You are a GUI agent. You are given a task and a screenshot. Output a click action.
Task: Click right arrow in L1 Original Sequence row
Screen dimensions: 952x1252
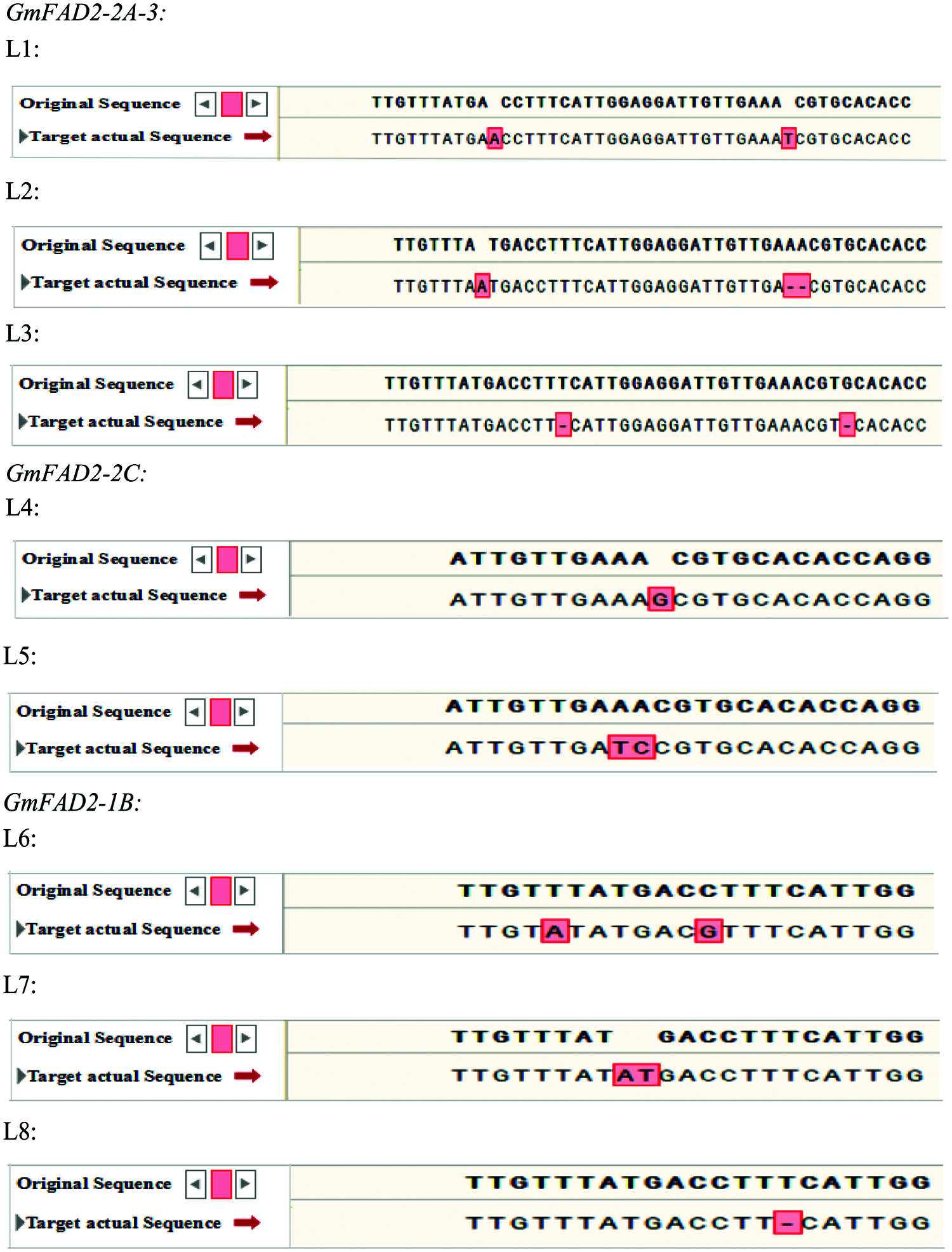pos(256,103)
